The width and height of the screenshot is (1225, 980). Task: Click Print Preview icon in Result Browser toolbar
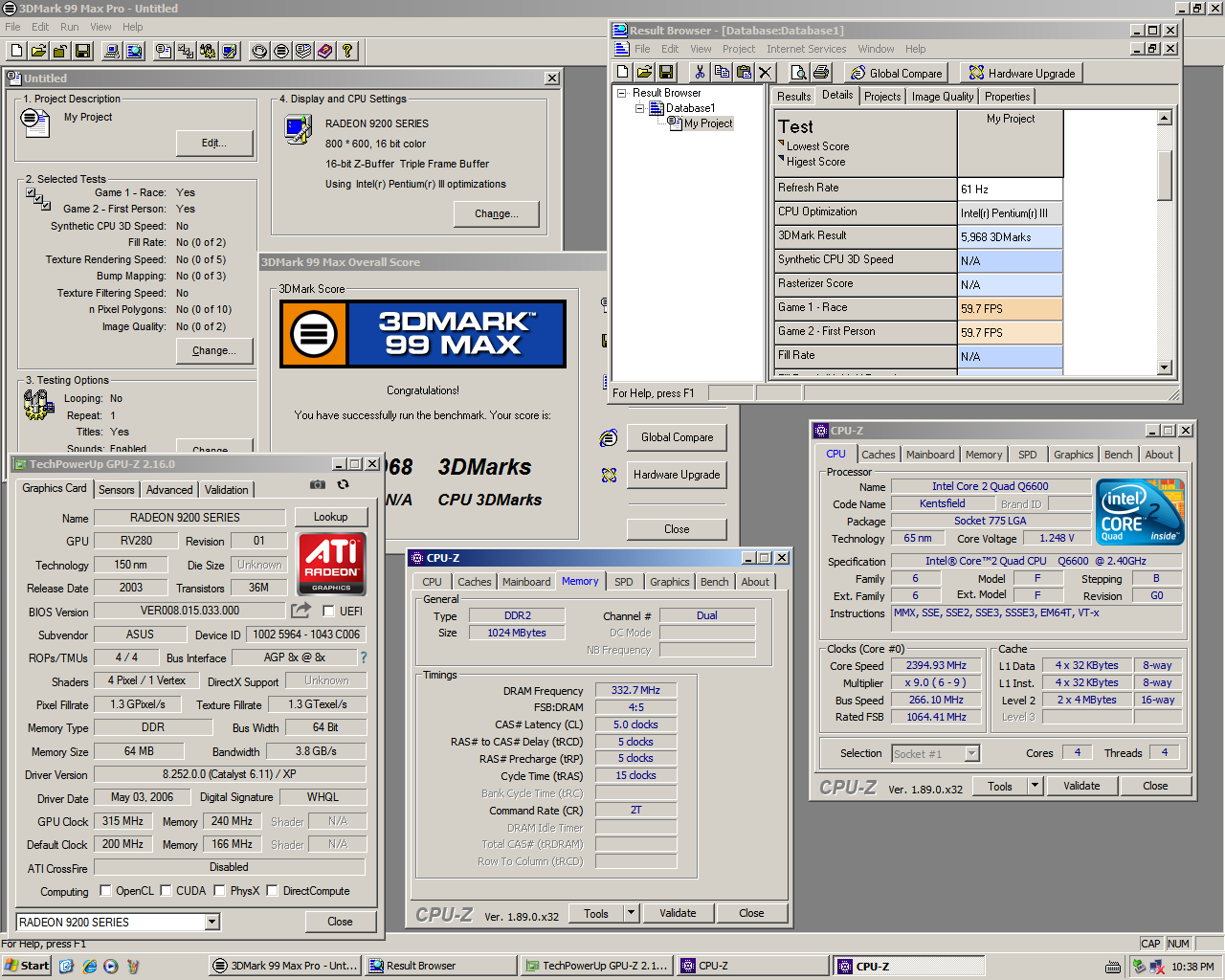click(799, 72)
